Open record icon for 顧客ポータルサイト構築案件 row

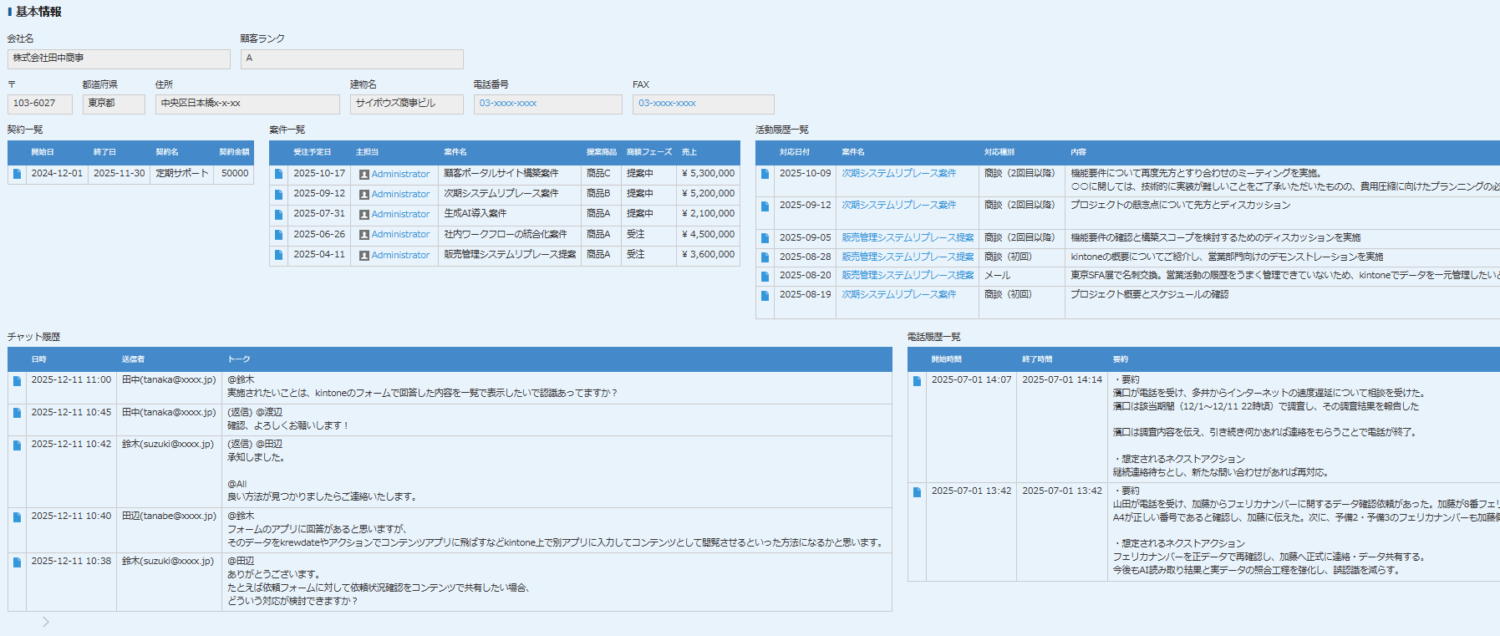[279, 173]
